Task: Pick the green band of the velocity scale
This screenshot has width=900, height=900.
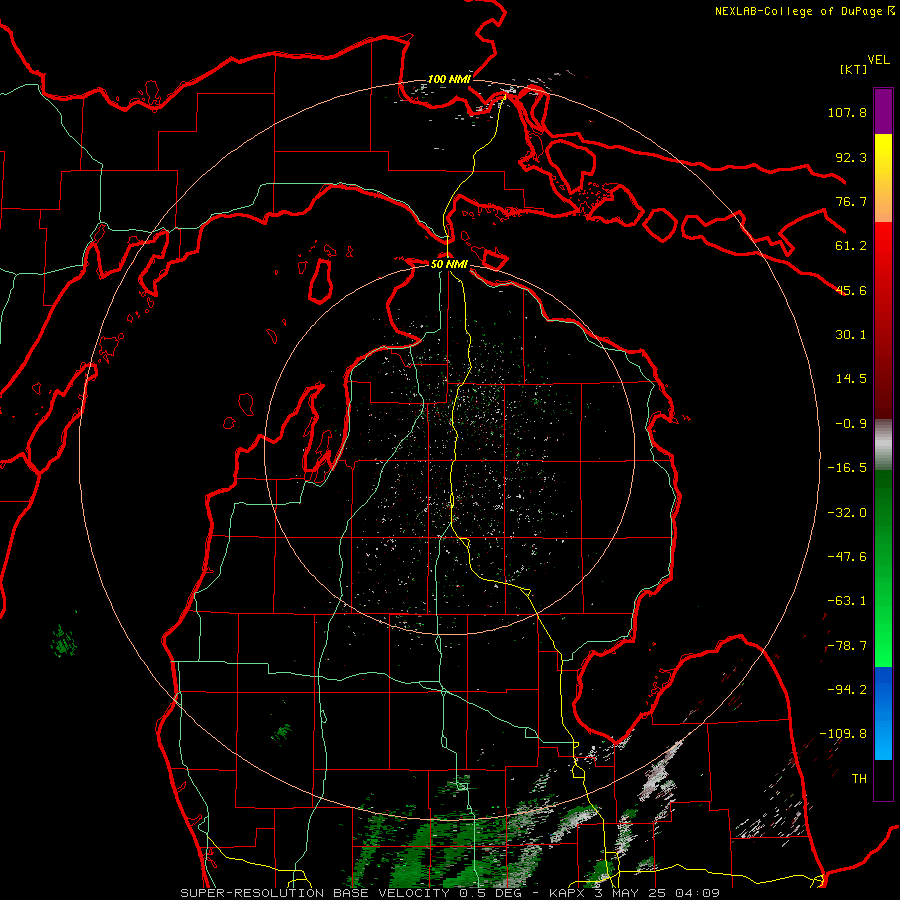Action: click(883, 568)
